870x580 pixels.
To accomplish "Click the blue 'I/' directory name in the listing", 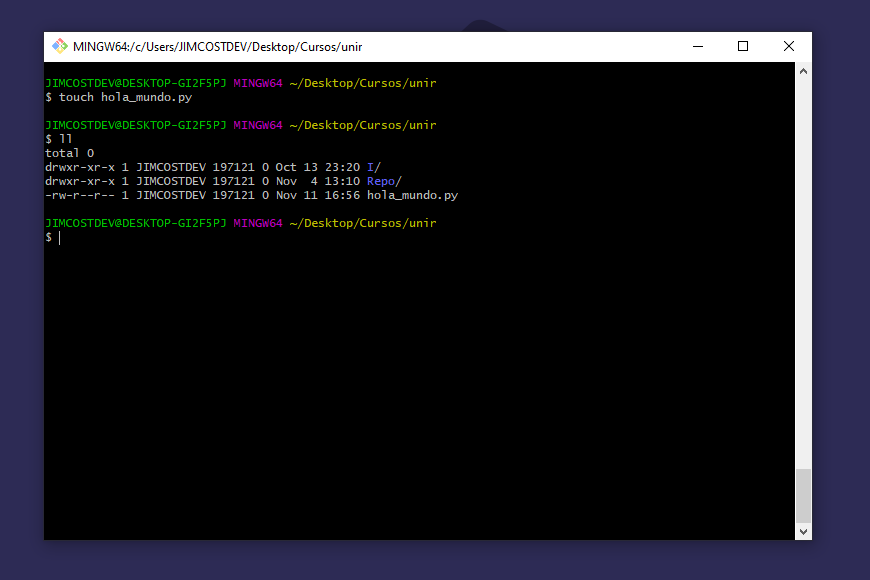I will point(372,167).
